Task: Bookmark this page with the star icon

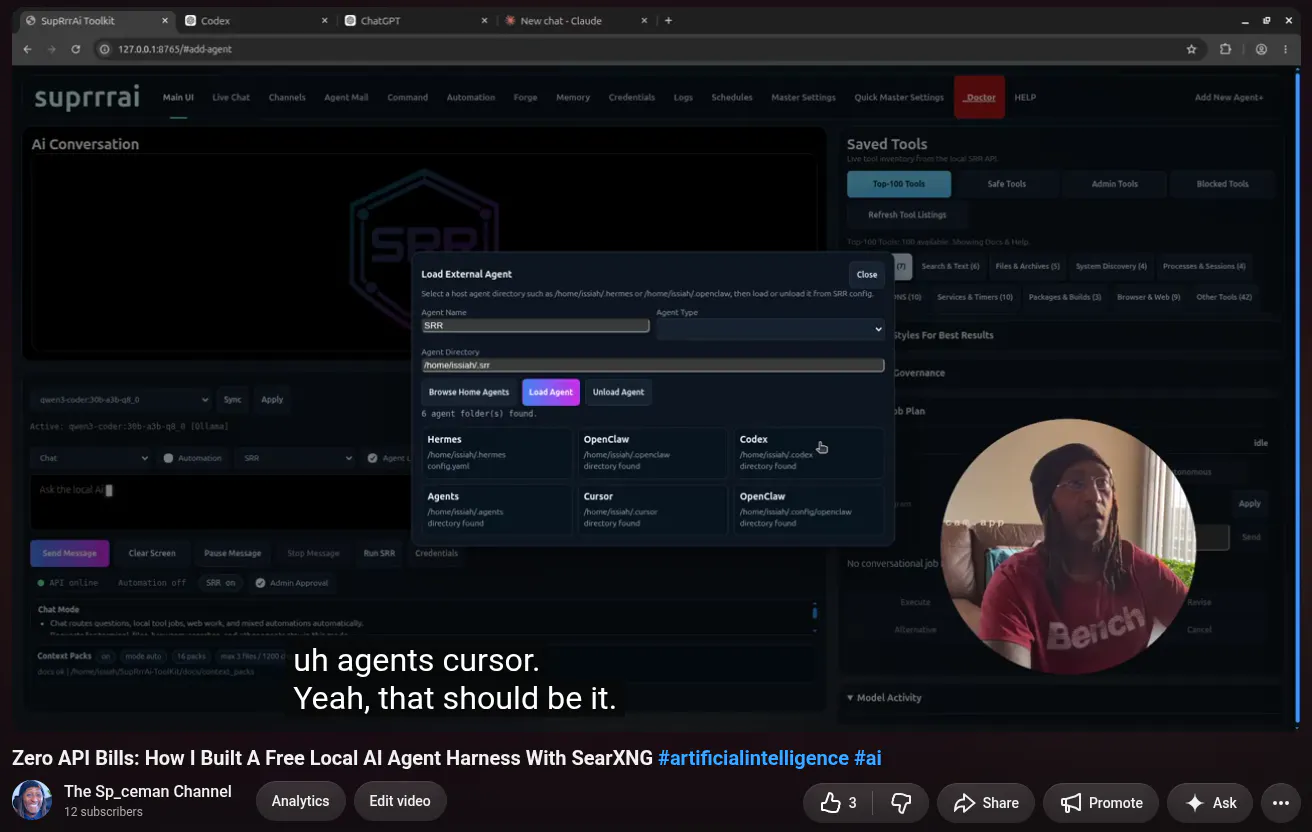Action: pyautogui.click(x=1191, y=49)
